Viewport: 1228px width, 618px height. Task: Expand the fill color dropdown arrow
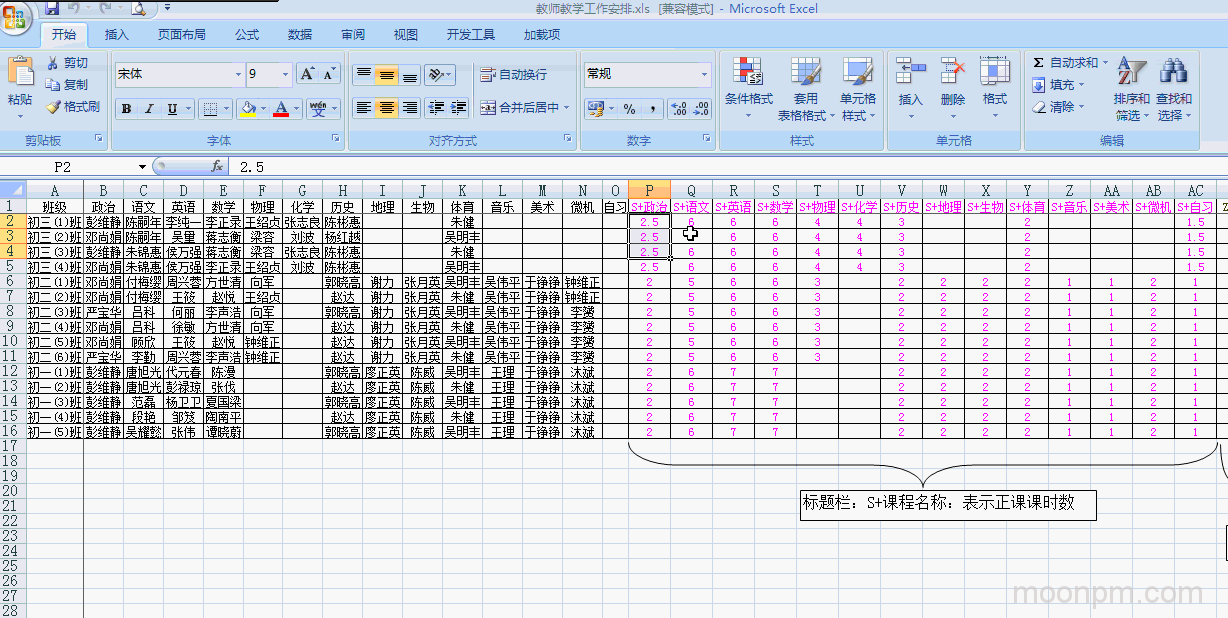(262, 109)
